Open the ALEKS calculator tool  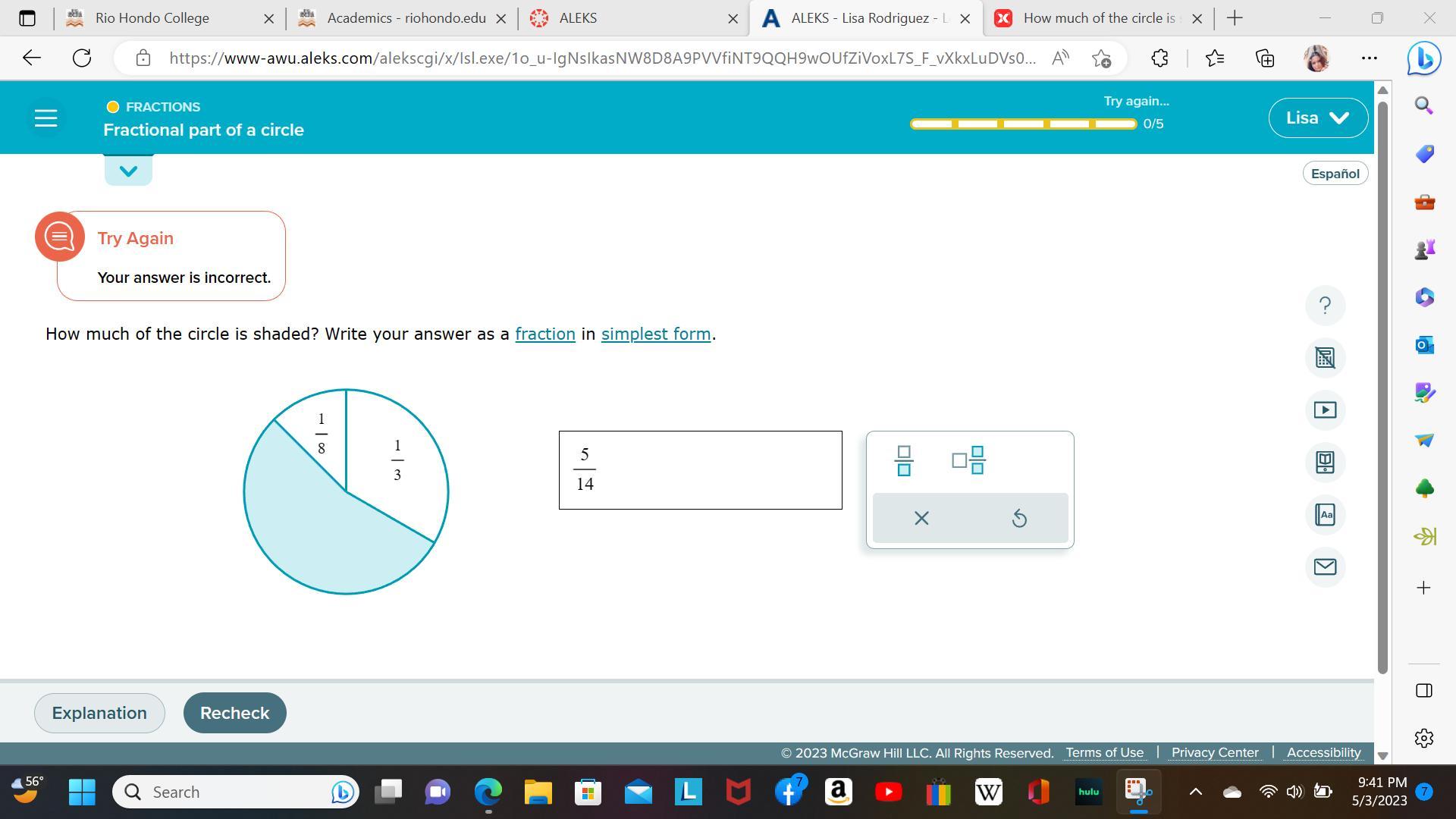(1325, 358)
